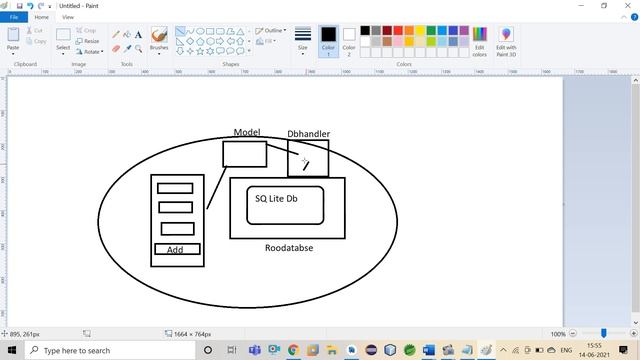Click the Redo arrow in title bar
This screenshot has height=360, width=640.
pyautogui.click(x=41, y=6)
